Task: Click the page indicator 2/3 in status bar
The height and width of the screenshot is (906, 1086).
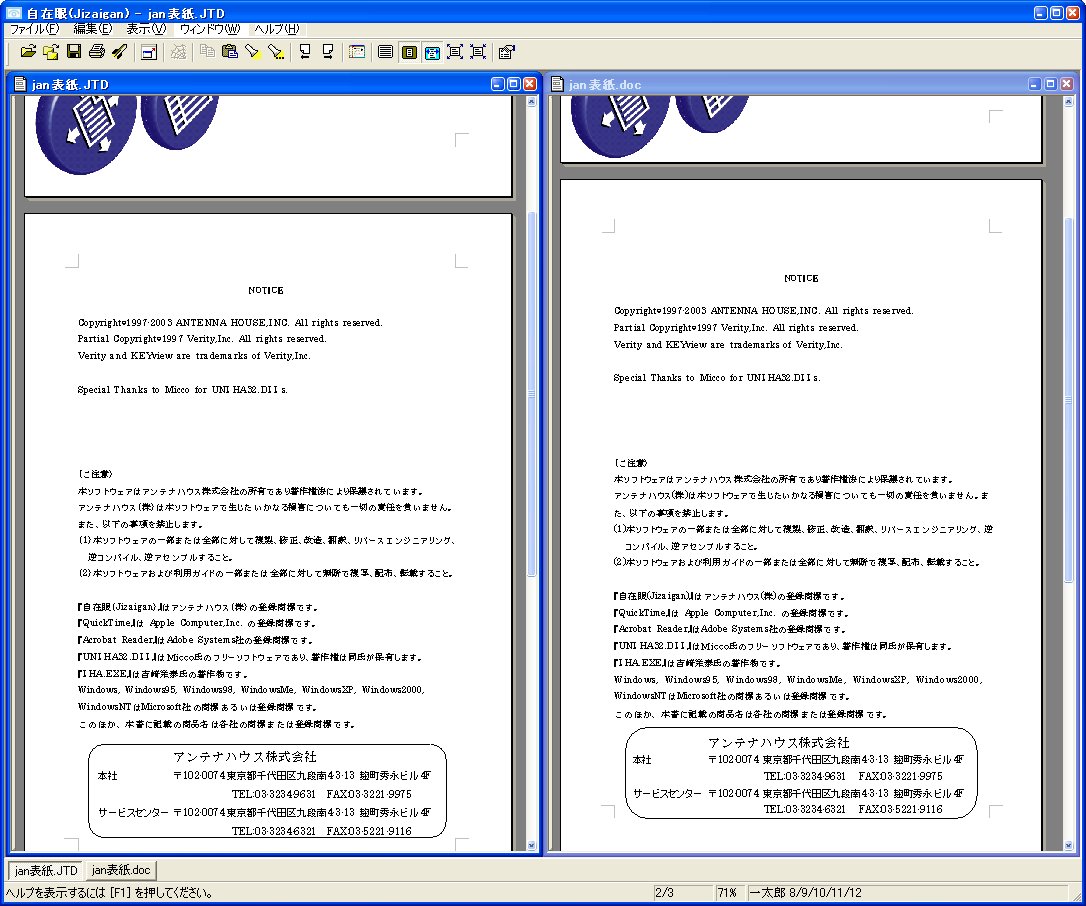Action: 665,892
